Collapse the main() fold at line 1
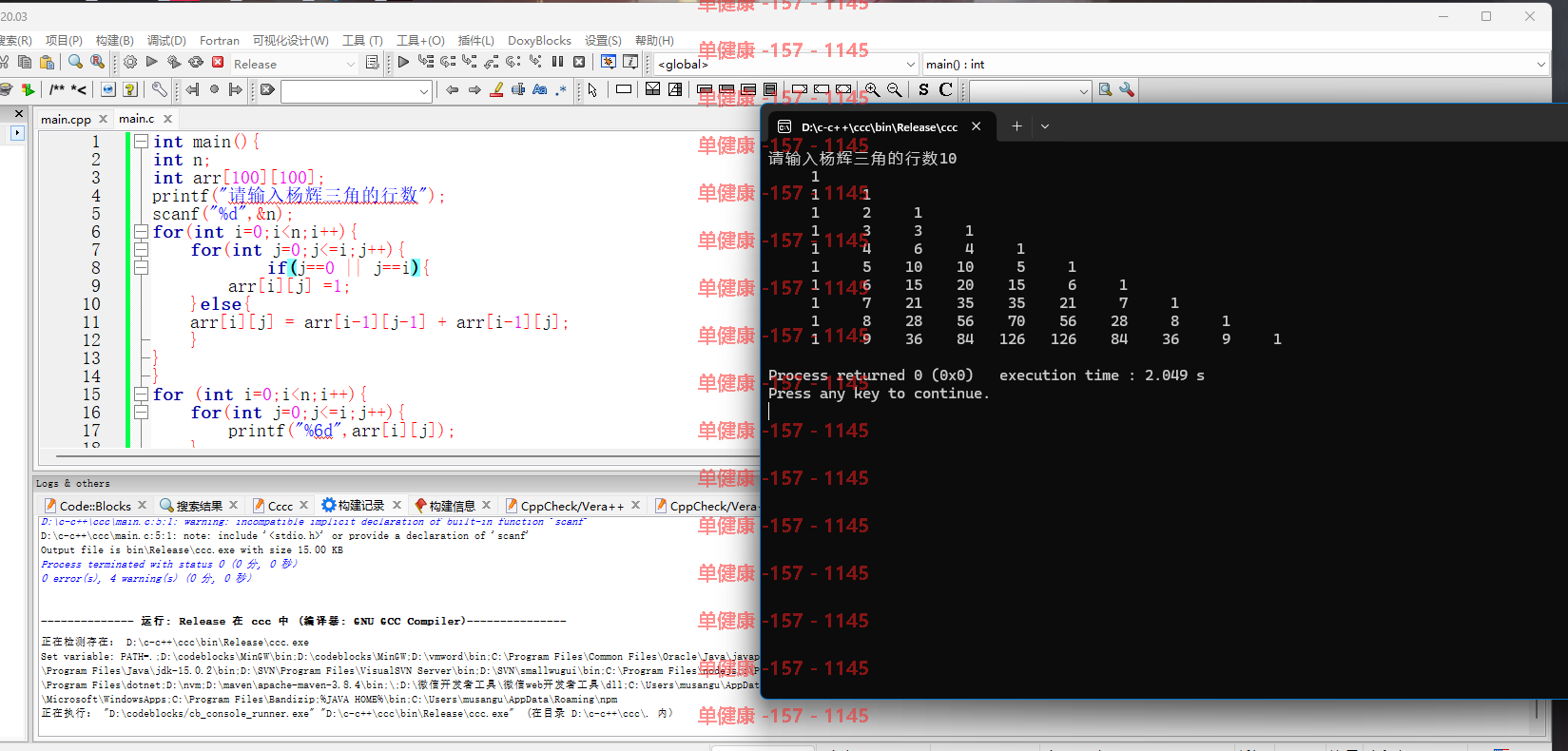1568x751 pixels. pyautogui.click(x=141, y=141)
